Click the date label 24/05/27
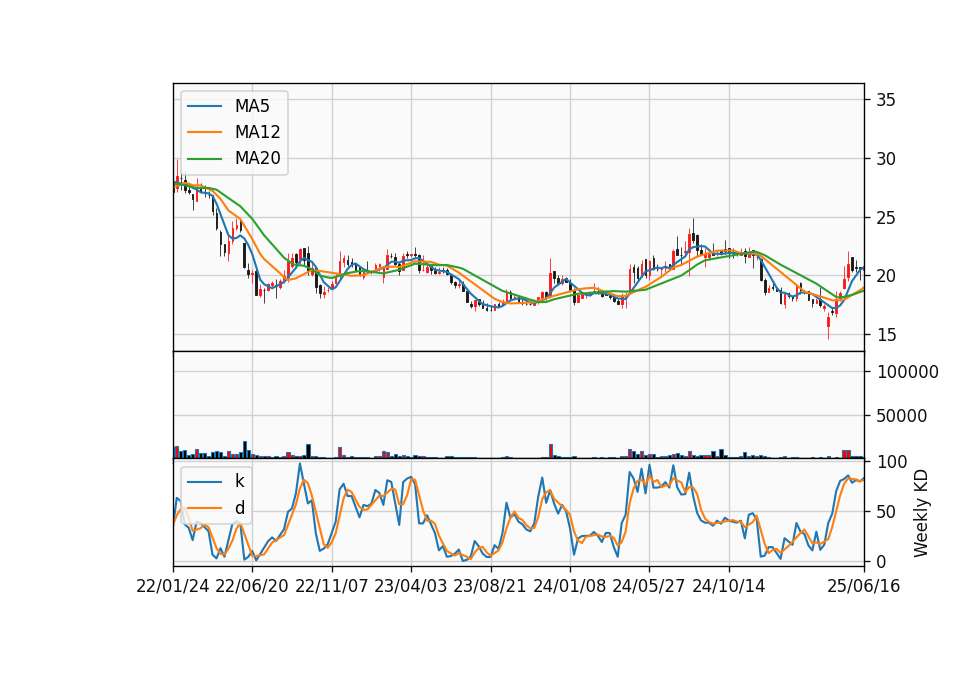This screenshot has height=690, width=960. click(x=649, y=586)
